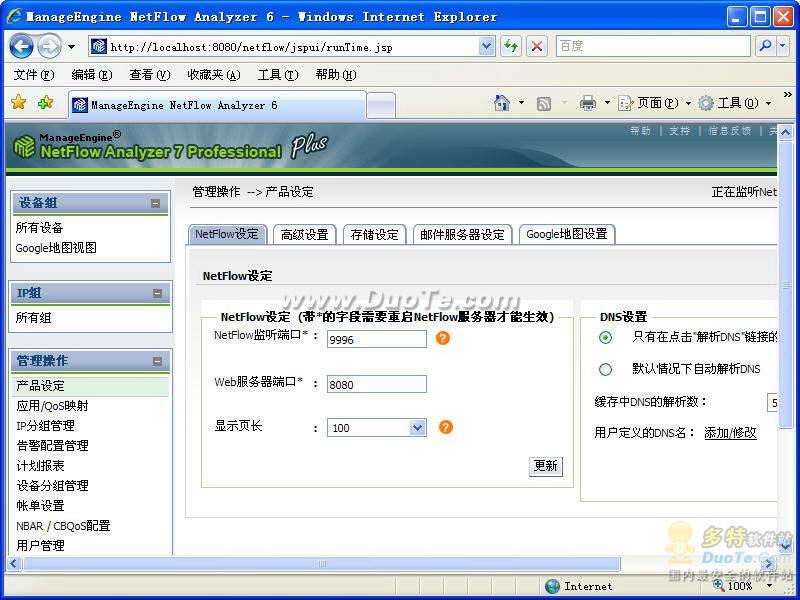Click the 信息反馈 link in the header
800x600 pixels.
click(729, 131)
